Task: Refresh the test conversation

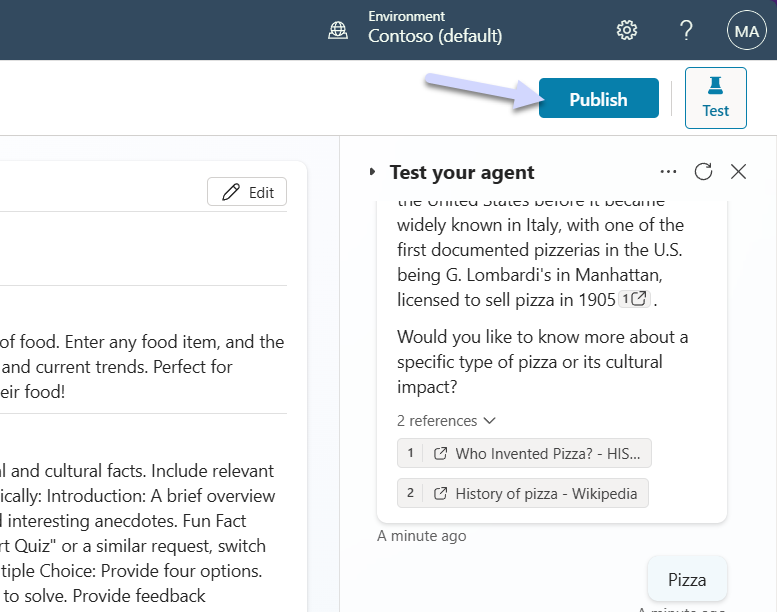Action: pos(703,172)
